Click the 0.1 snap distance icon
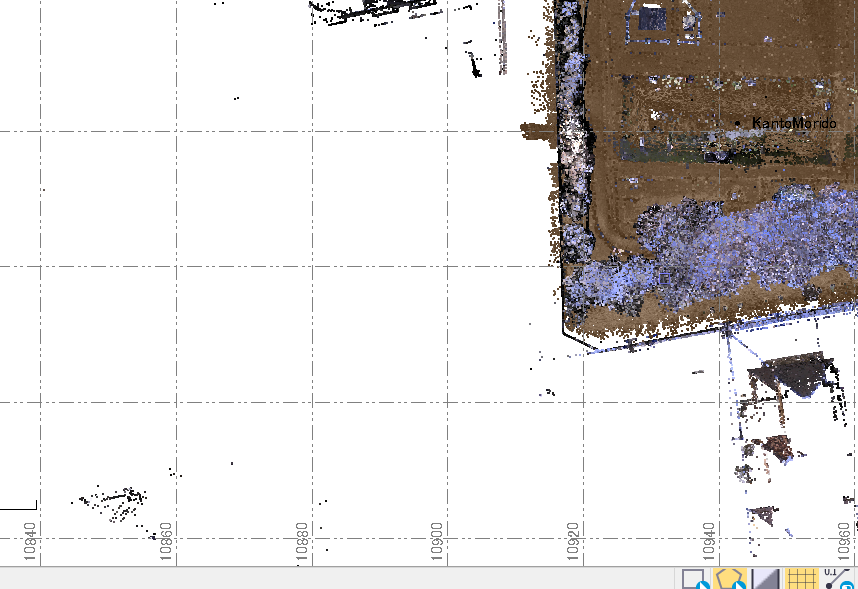858x589 pixels. pyautogui.click(x=838, y=579)
